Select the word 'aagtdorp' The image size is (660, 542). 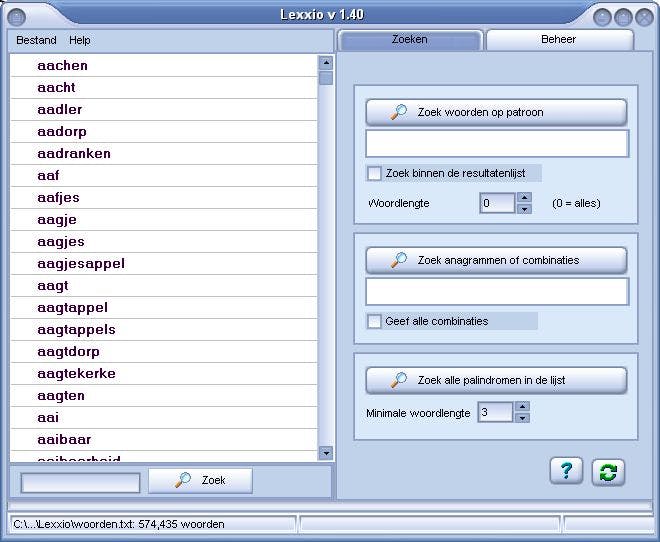point(164,352)
